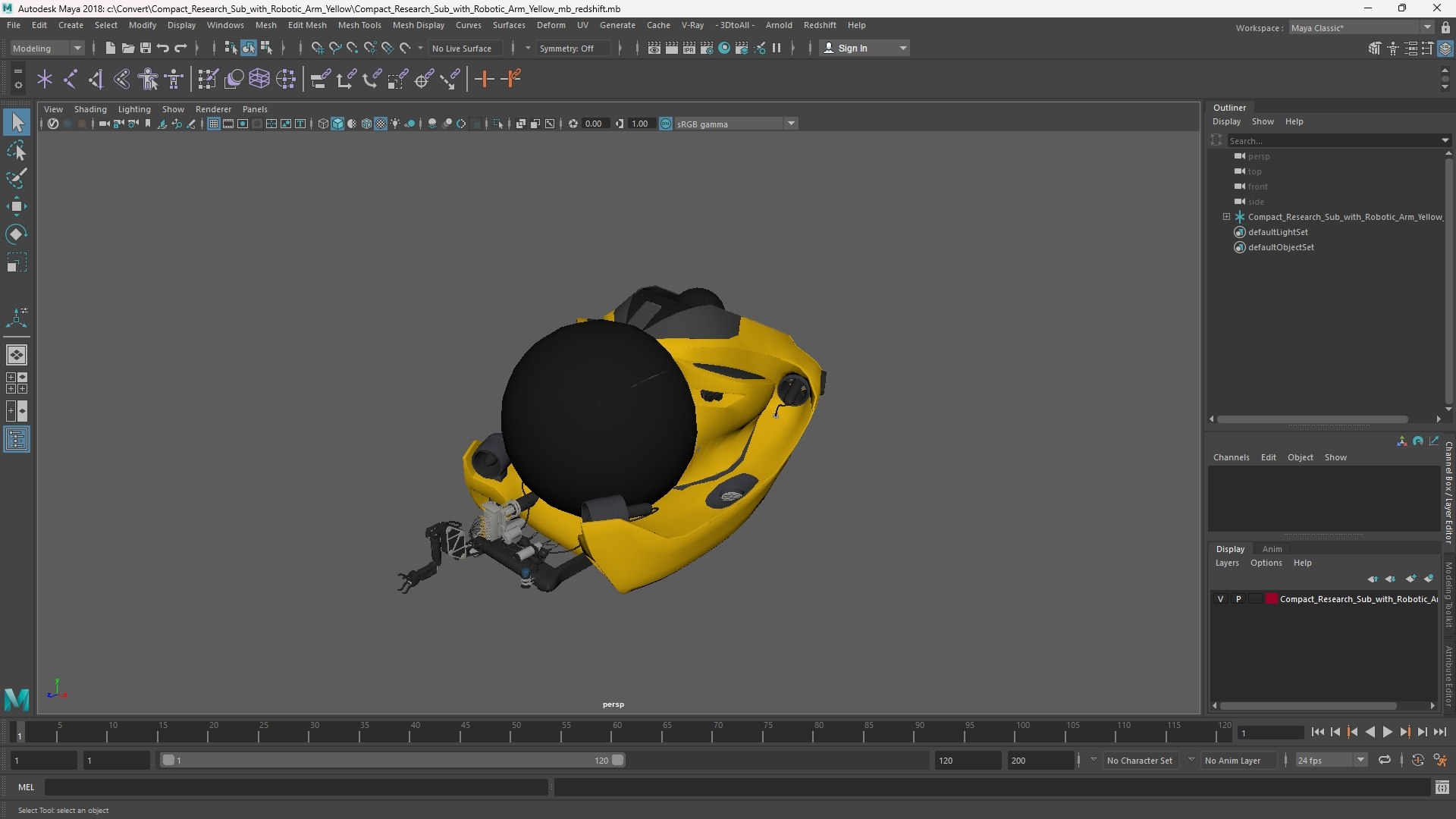Open the Sign In dropdown arrow
Viewport: 1456px width, 819px height.
coord(902,48)
